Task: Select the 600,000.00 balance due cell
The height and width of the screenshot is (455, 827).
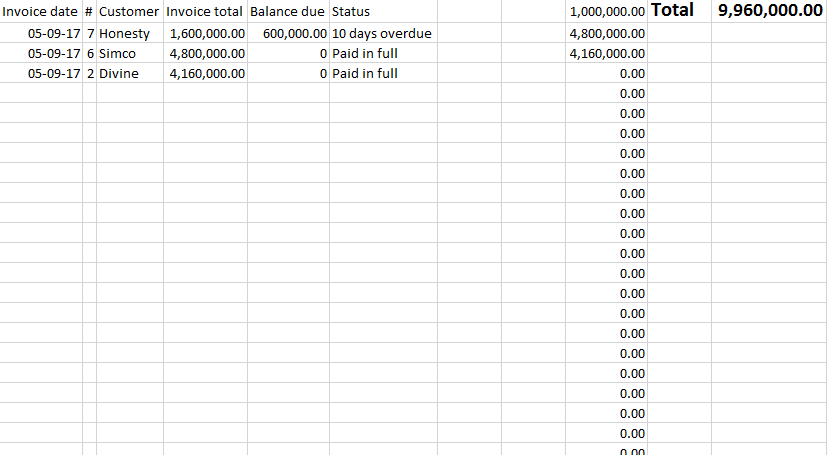Action: coord(289,33)
